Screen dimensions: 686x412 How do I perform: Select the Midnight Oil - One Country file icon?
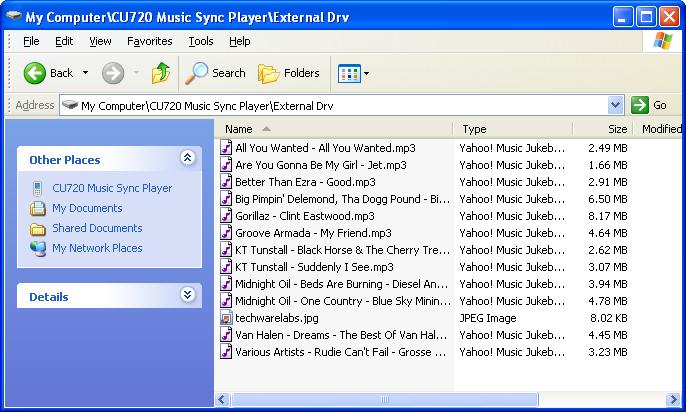226,301
